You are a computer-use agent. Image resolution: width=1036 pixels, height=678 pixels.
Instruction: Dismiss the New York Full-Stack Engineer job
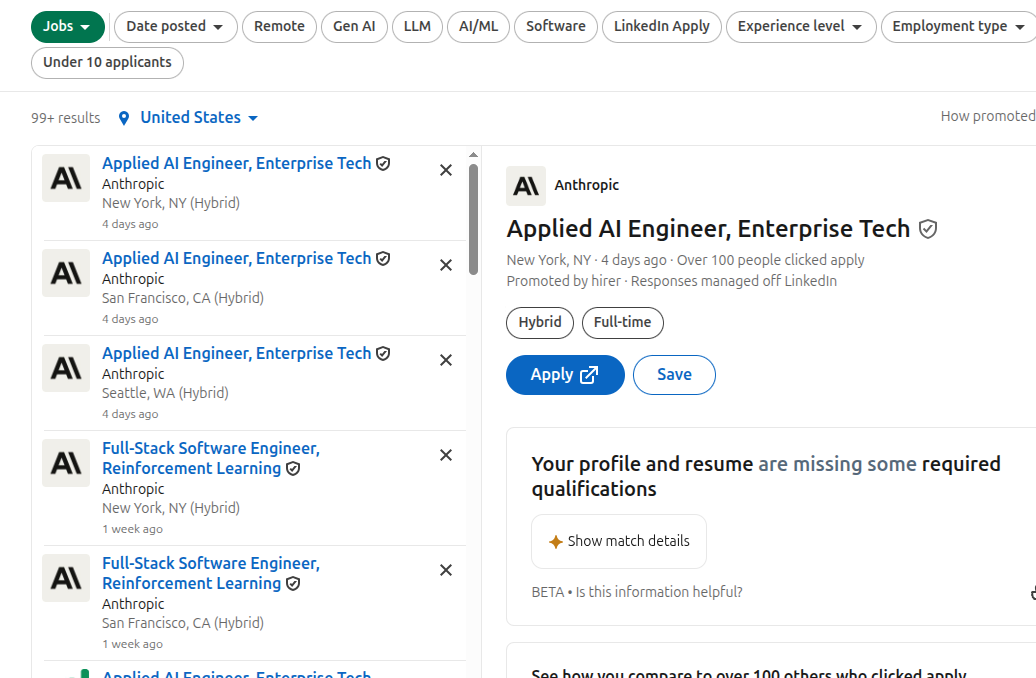pyautogui.click(x=446, y=455)
